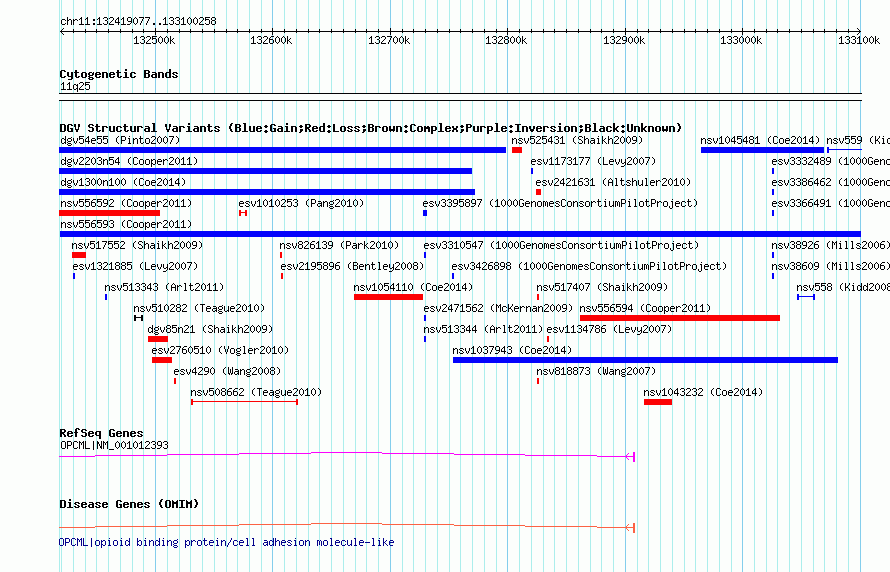890x572 pixels.
Task: Click the dgv85n21 (Shaikh2009) red bar
Action: (158, 339)
